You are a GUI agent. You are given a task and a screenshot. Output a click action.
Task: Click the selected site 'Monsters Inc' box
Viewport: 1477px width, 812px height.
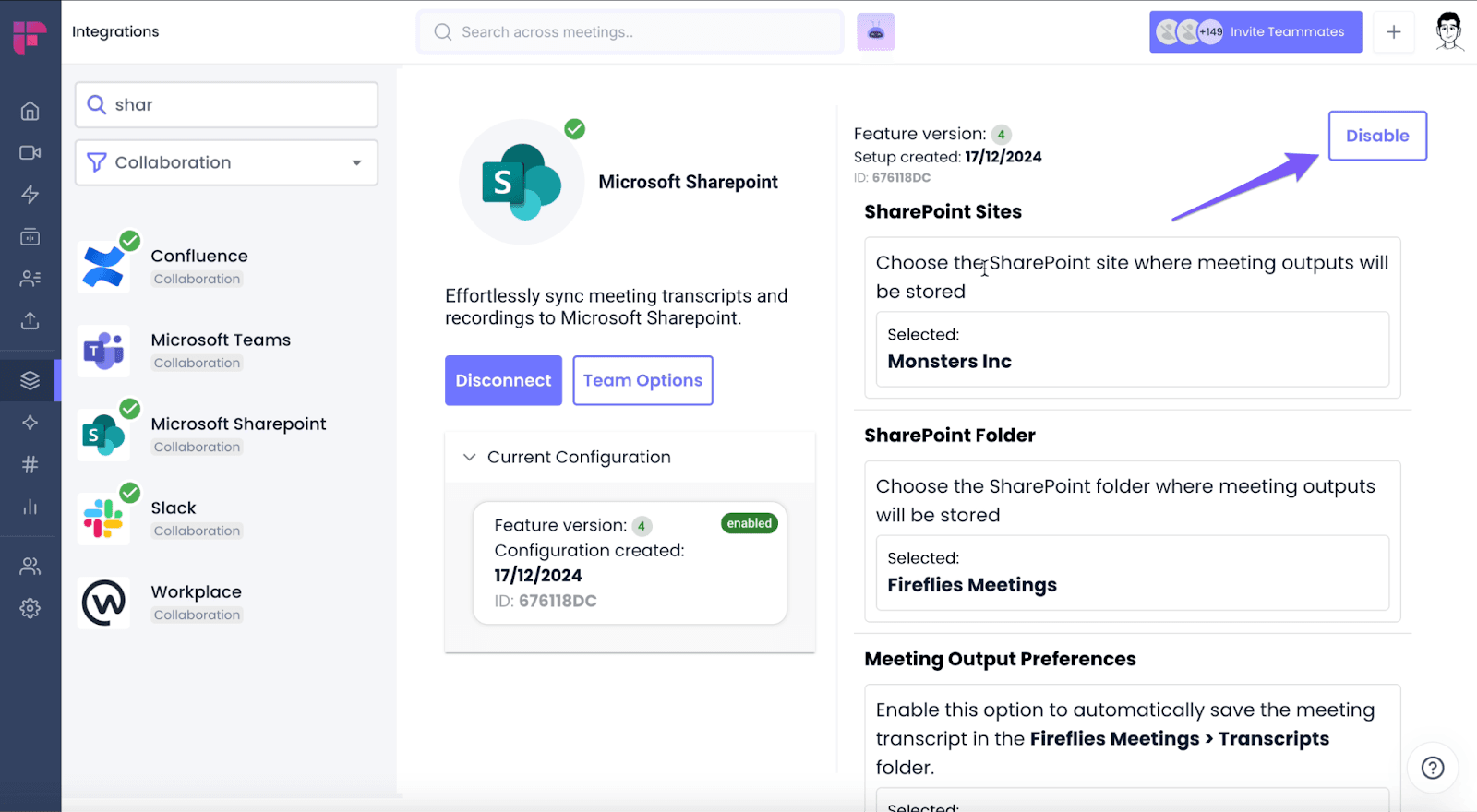point(1133,349)
